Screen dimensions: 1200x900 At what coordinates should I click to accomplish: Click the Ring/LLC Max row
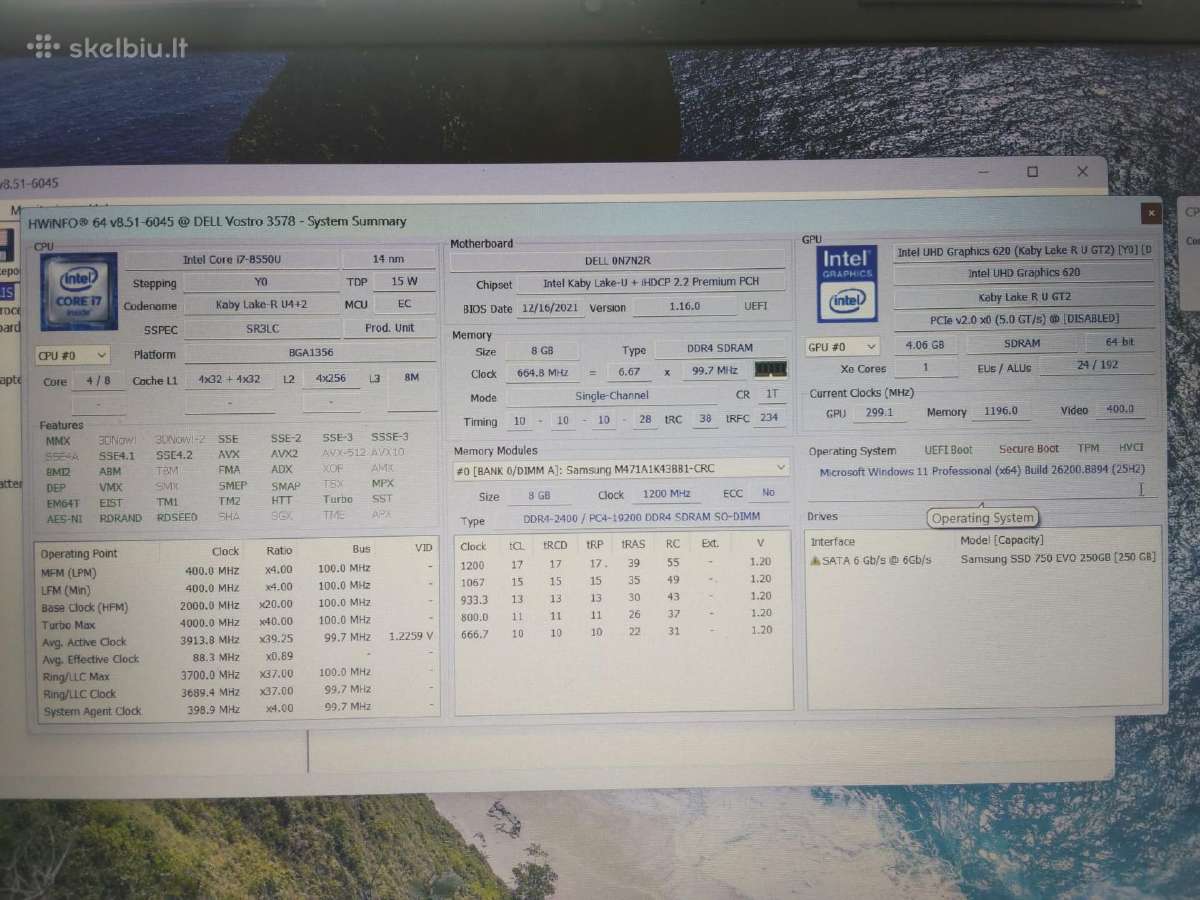[x=238, y=675]
